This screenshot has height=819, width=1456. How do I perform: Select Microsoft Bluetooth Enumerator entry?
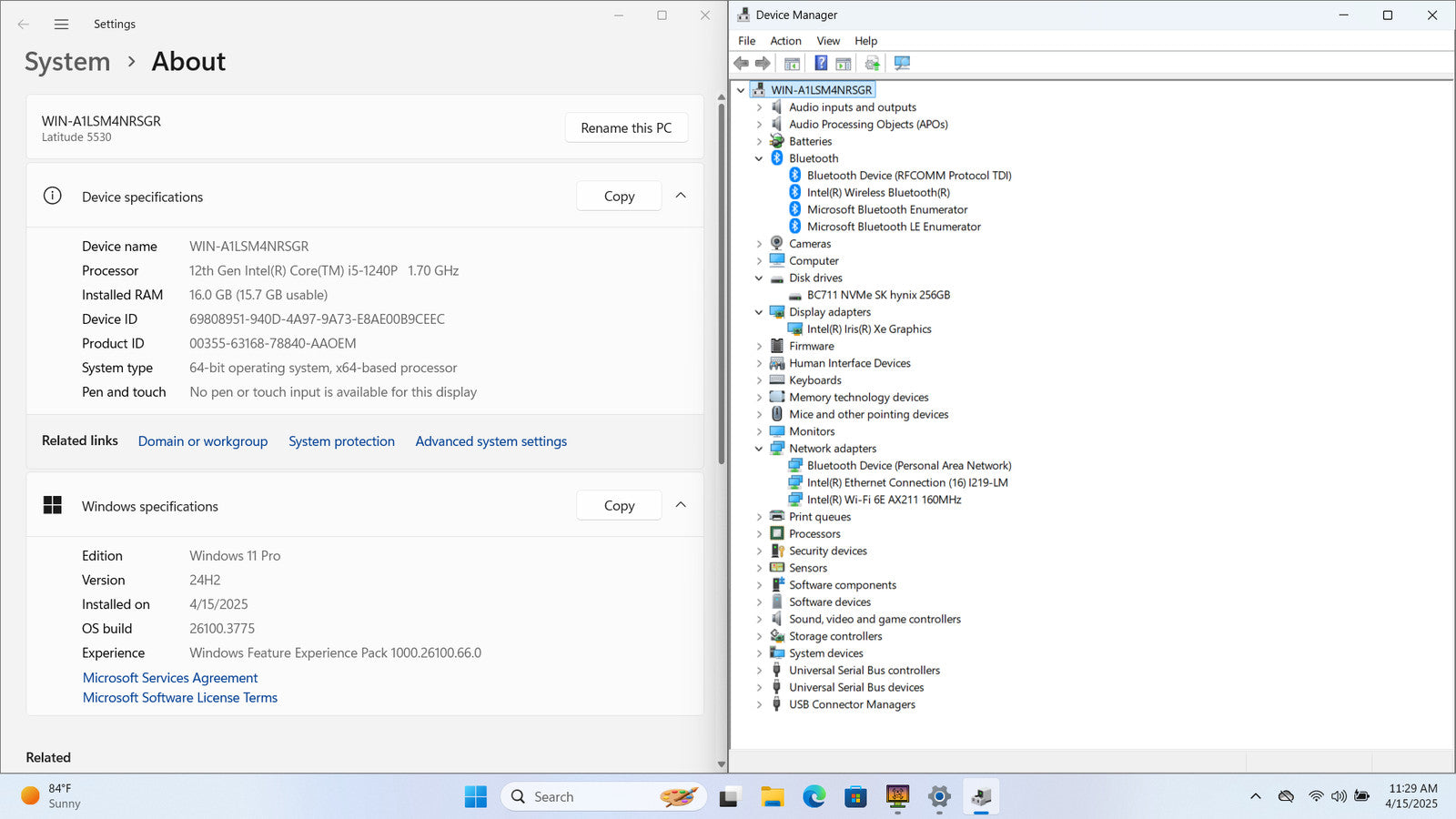(x=887, y=209)
